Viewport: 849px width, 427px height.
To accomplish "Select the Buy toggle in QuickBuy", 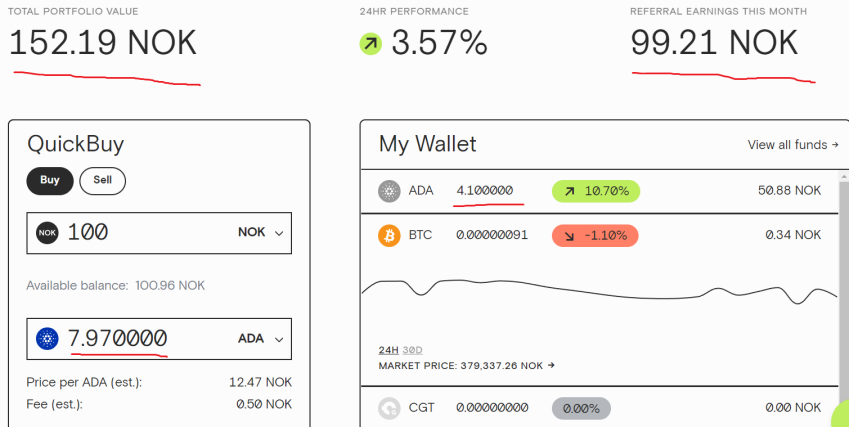I will (50, 181).
